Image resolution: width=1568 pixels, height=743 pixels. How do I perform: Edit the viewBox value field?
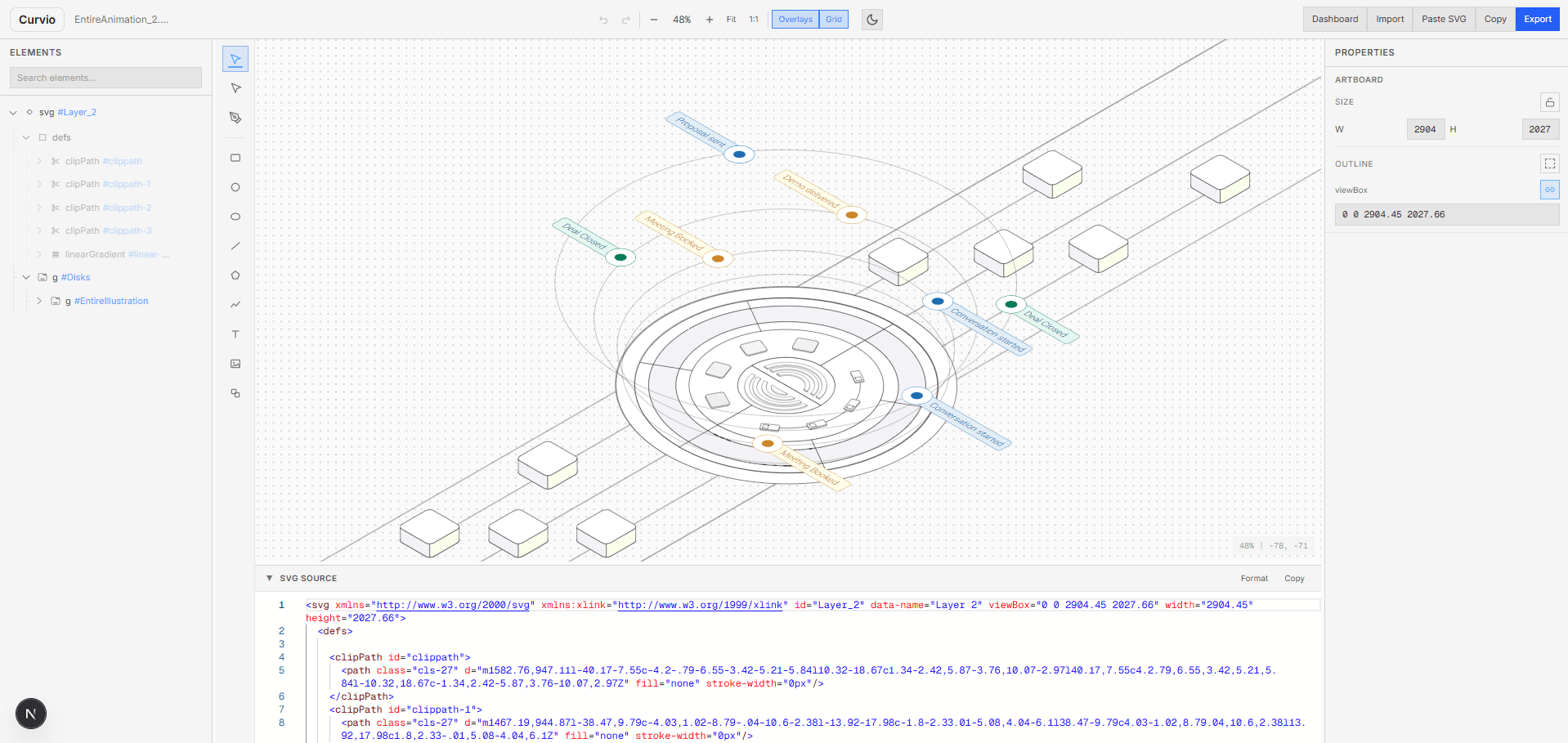1447,214
